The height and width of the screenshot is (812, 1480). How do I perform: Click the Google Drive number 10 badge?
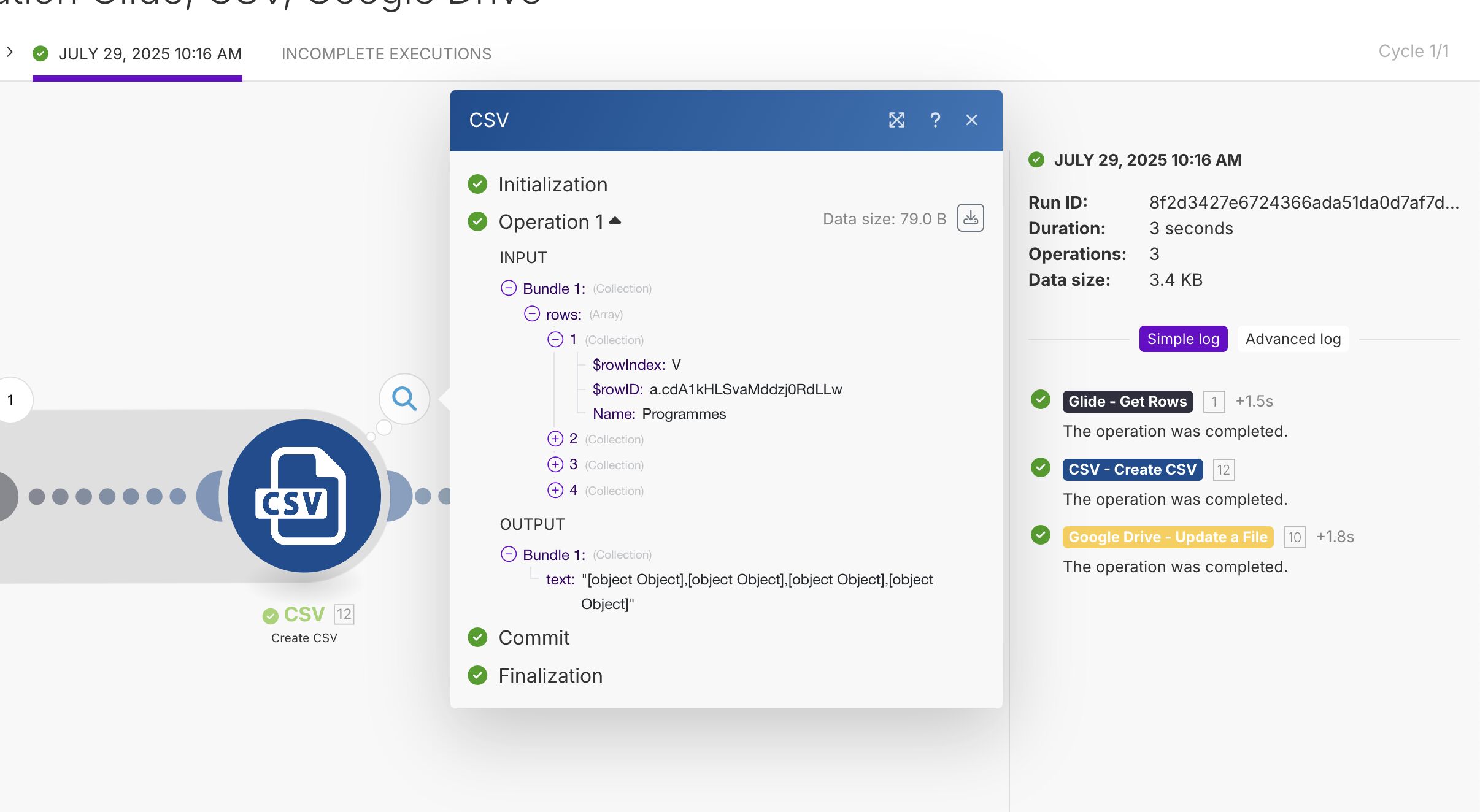point(1295,537)
